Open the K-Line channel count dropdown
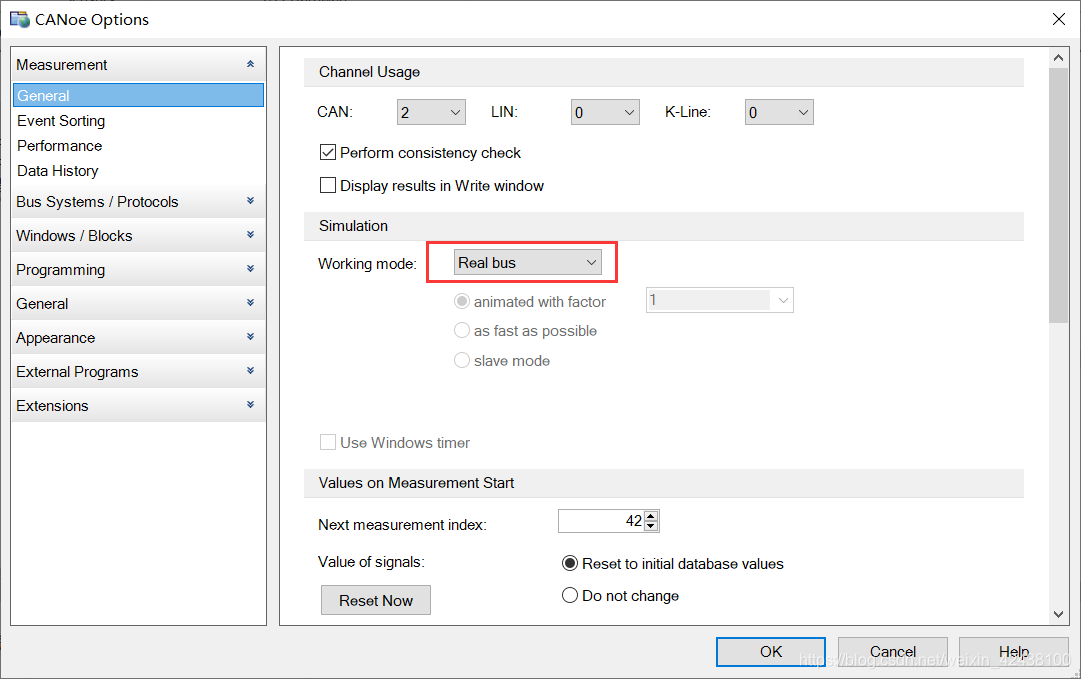The width and height of the screenshot is (1081, 679). (779, 112)
